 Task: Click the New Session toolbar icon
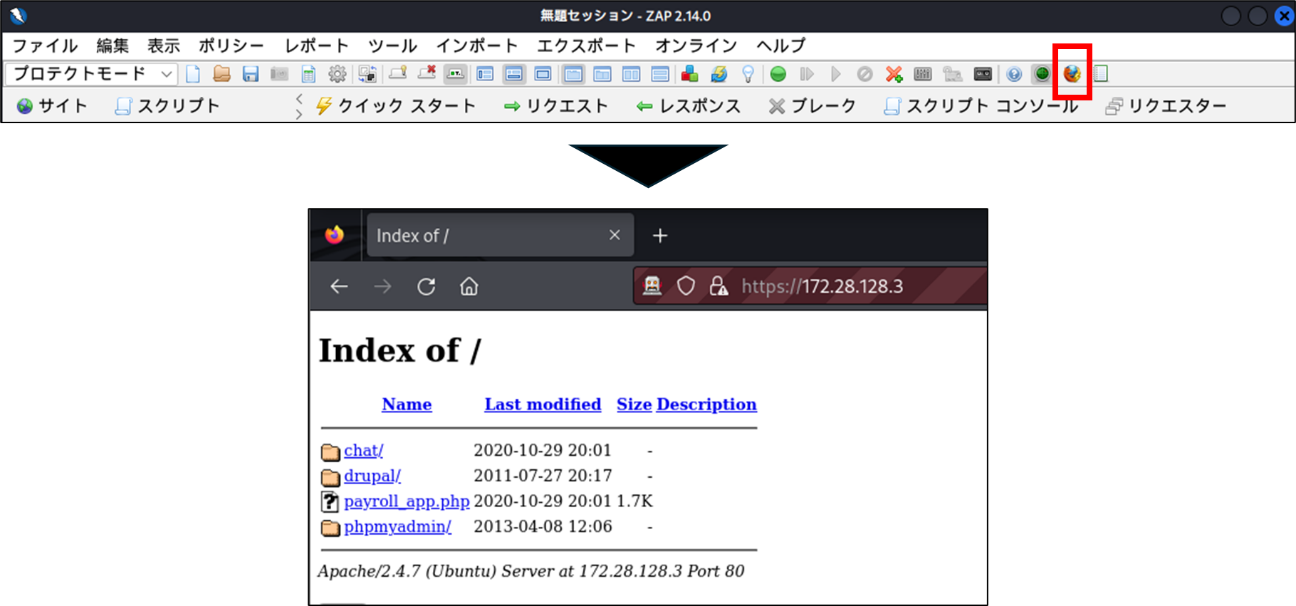(193, 74)
